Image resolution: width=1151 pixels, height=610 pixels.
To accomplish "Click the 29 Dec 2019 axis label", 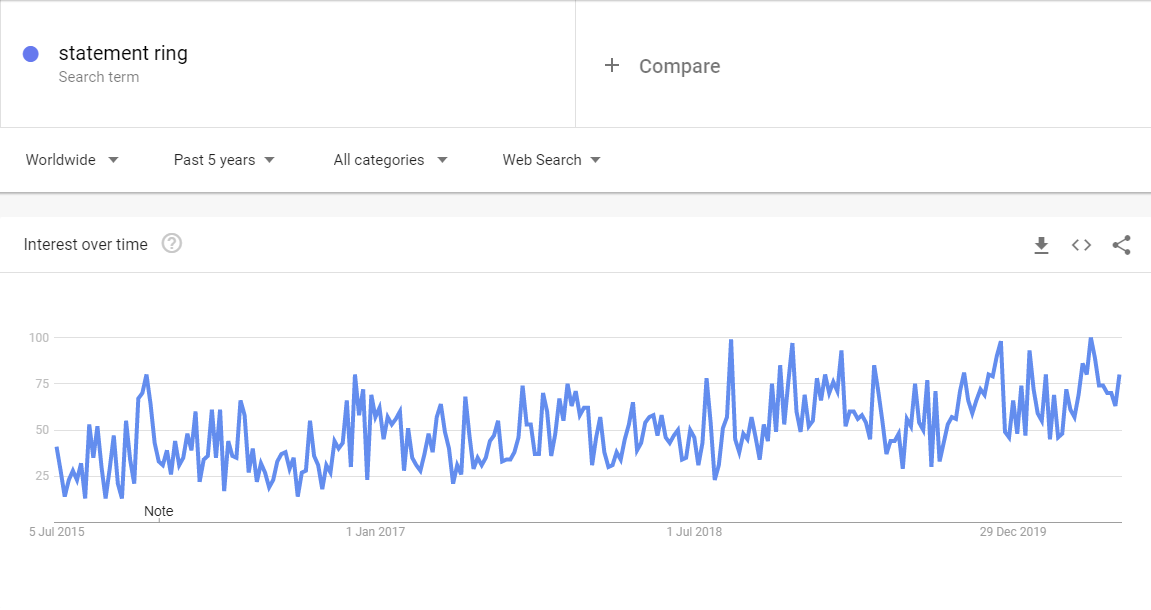I will click(x=1012, y=531).
